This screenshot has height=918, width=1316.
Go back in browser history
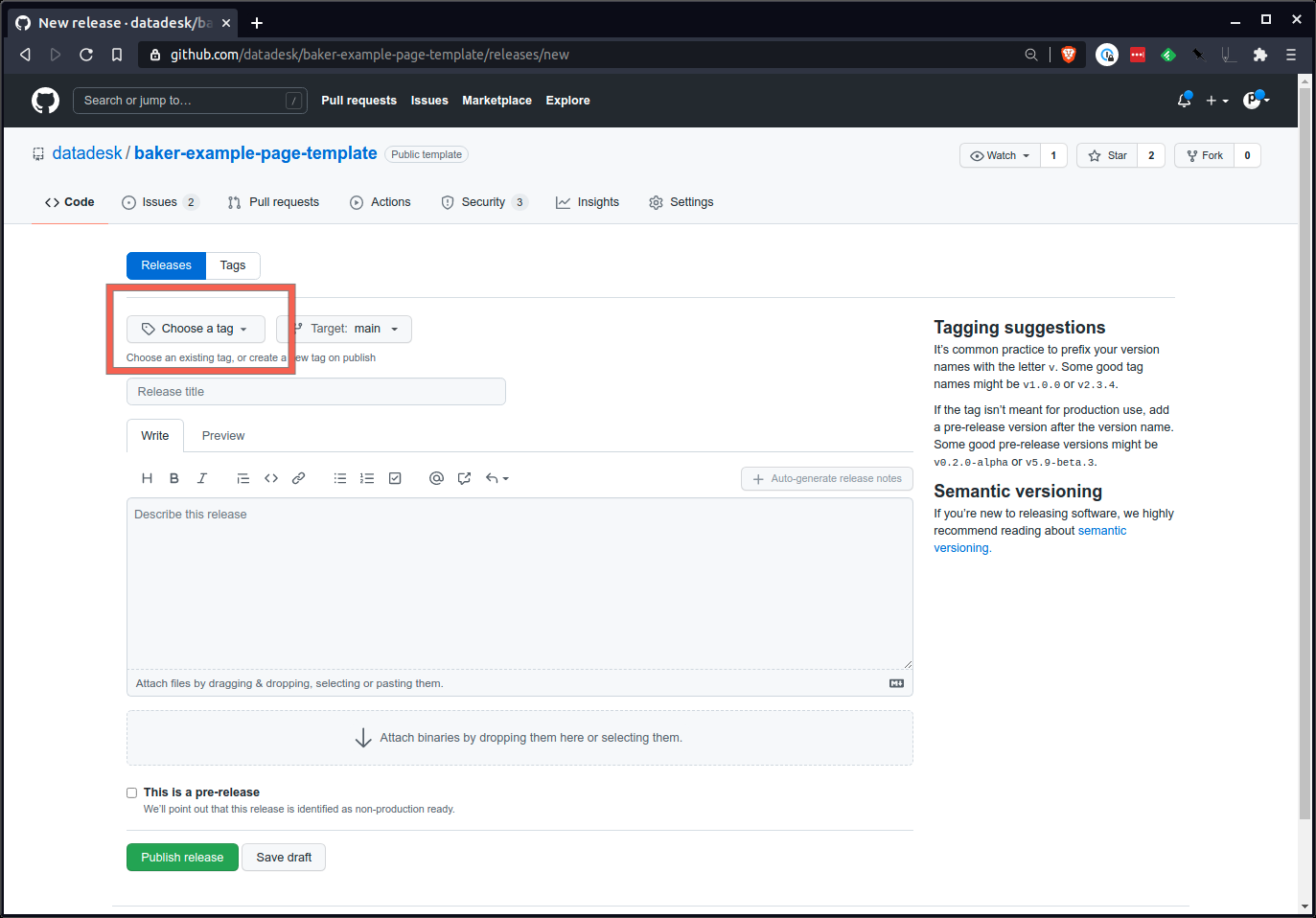click(x=26, y=55)
